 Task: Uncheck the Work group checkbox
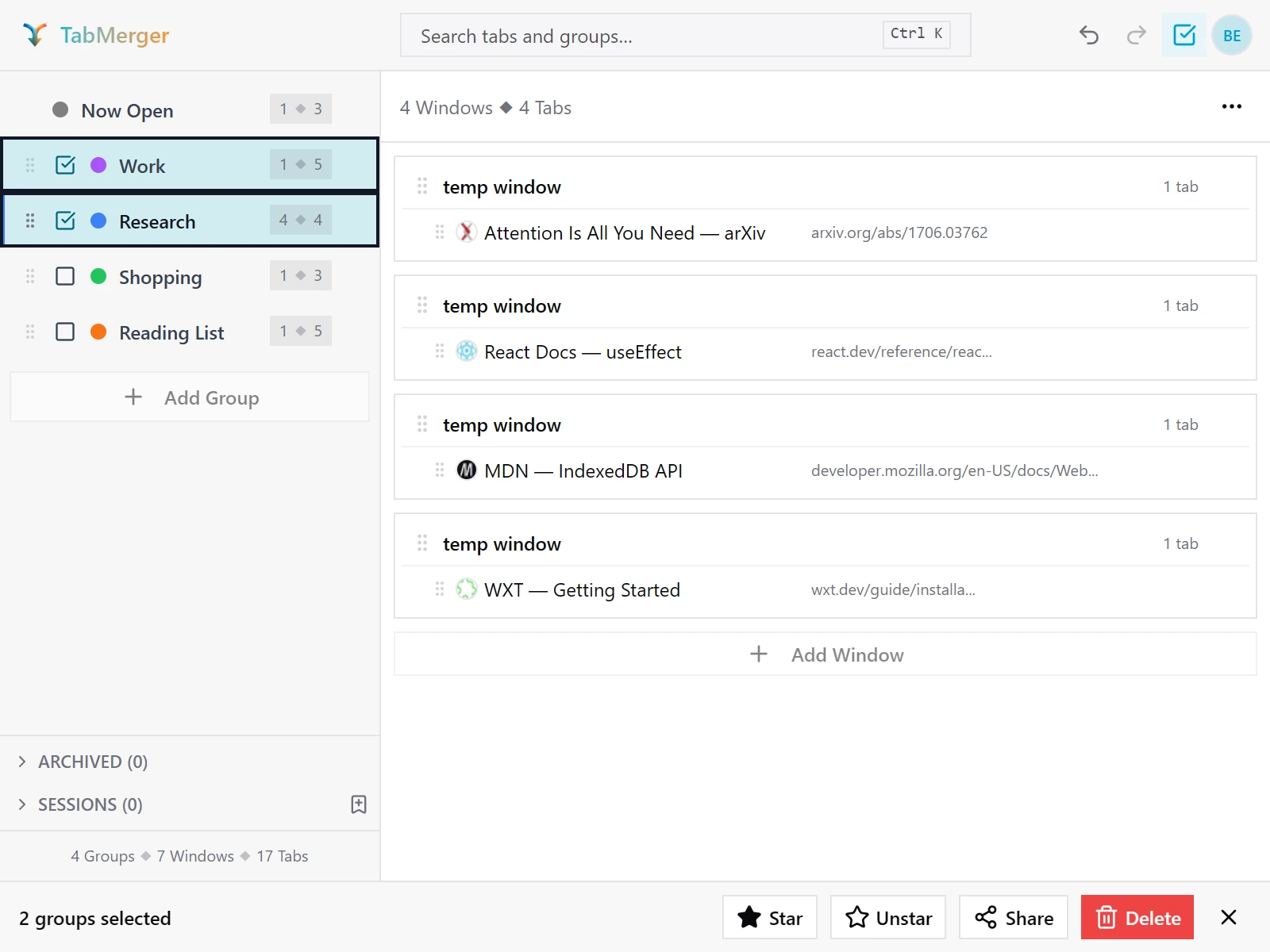point(65,165)
